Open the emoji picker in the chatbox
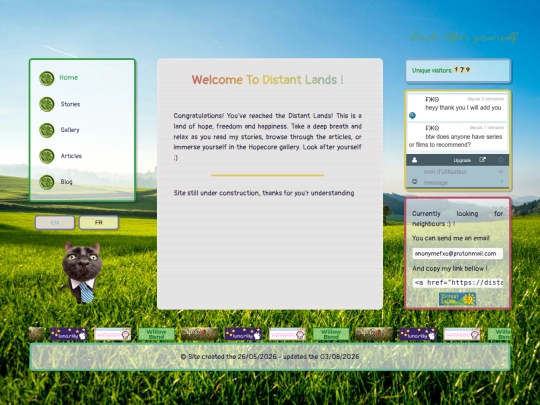Viewport: 540px width, 405px height. coord(415,181)
